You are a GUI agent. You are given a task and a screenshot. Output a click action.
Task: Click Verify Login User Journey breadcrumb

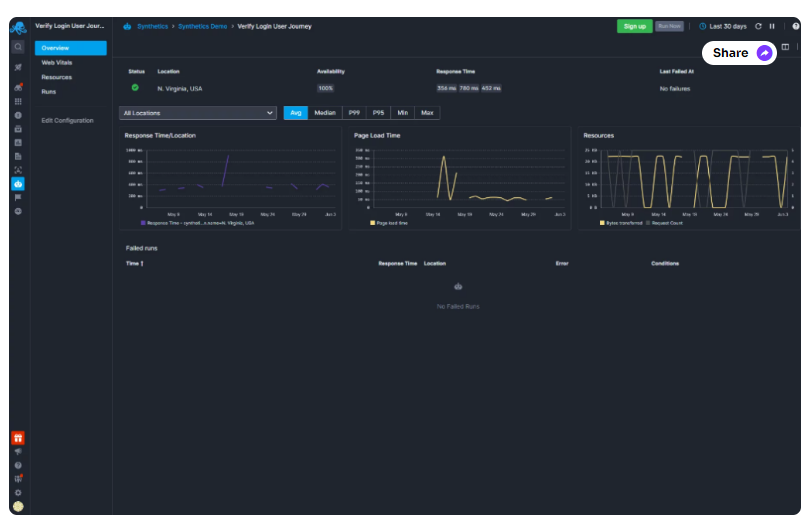coord(275,26)
